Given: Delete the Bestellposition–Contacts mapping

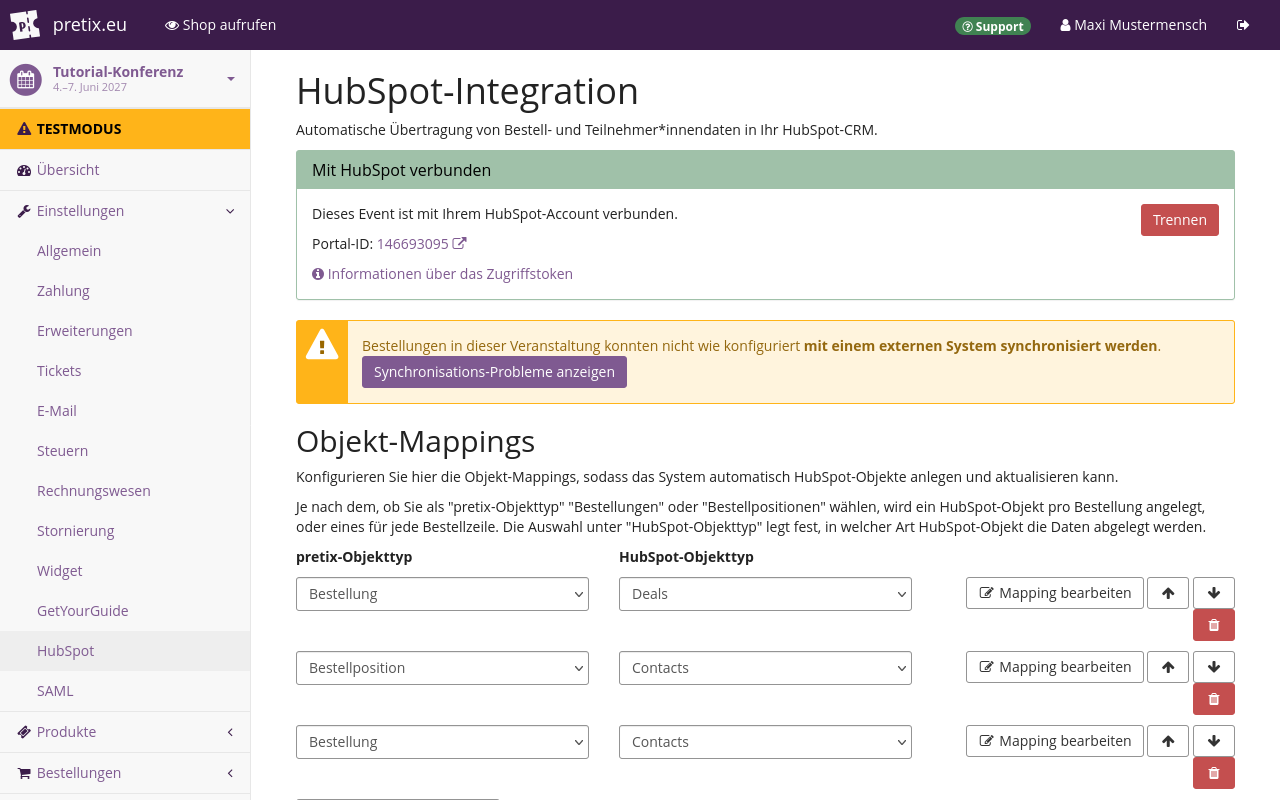Looking at the screenshot, I should click(1214, 699).
